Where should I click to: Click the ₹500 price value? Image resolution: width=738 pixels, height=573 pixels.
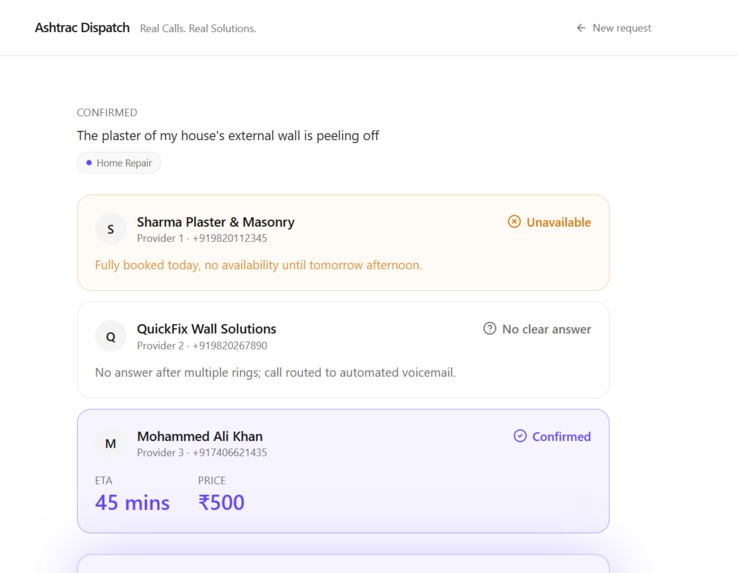pyautogui.click(x=221, y=502)
